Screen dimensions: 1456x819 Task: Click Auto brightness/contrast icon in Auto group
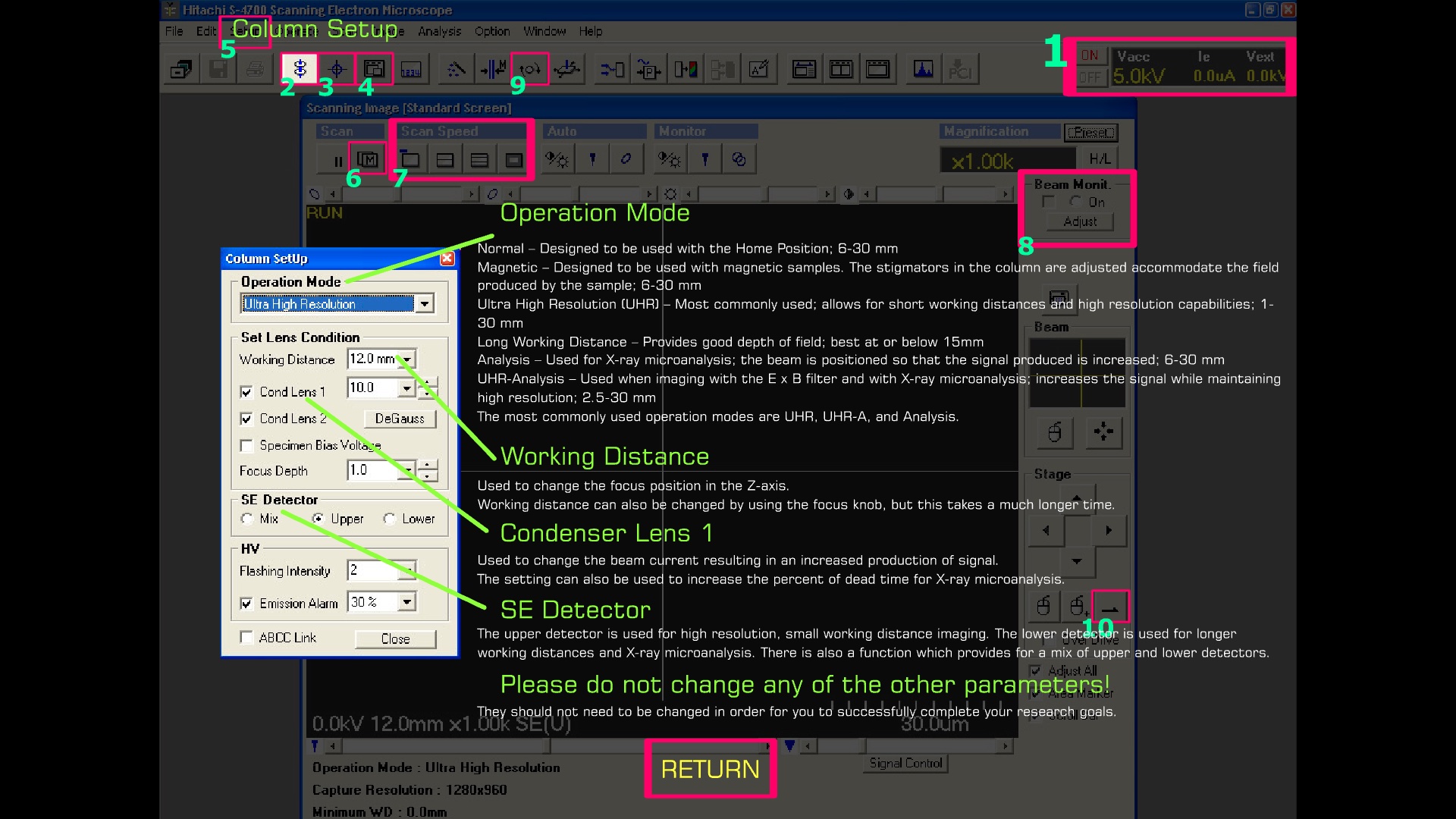(557, 159)
